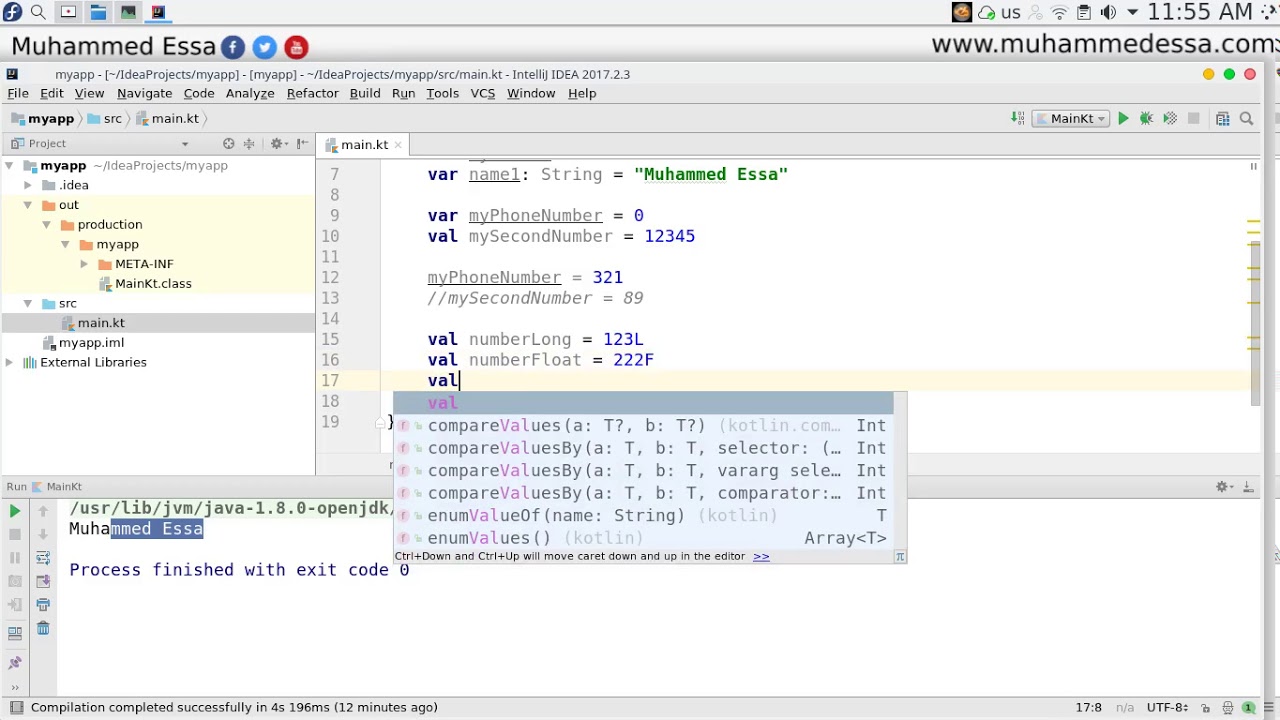Click the Exit icon in Run panel

click(15, 605)
